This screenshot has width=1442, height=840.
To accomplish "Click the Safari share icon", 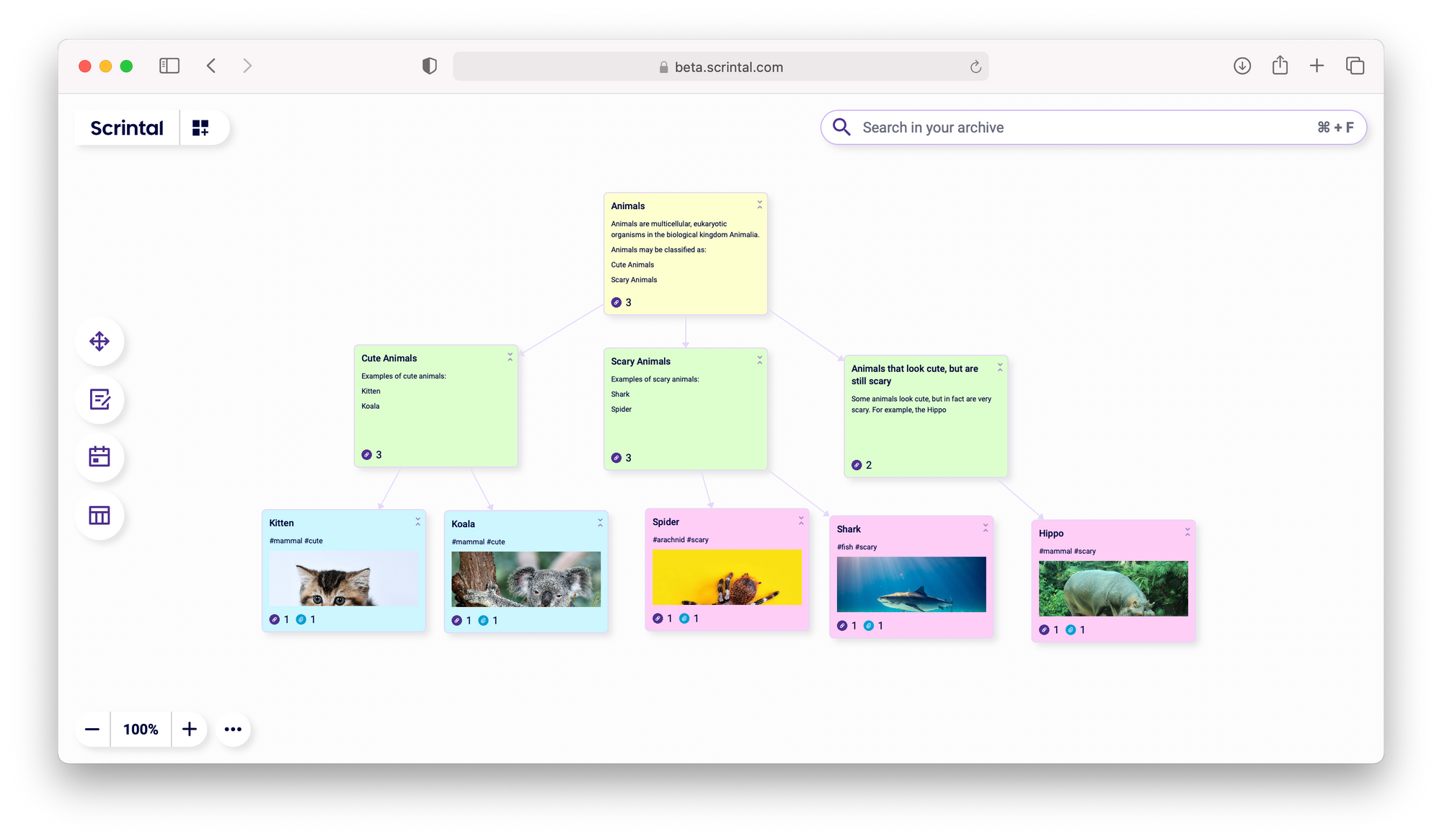I will click(1280, 66).
